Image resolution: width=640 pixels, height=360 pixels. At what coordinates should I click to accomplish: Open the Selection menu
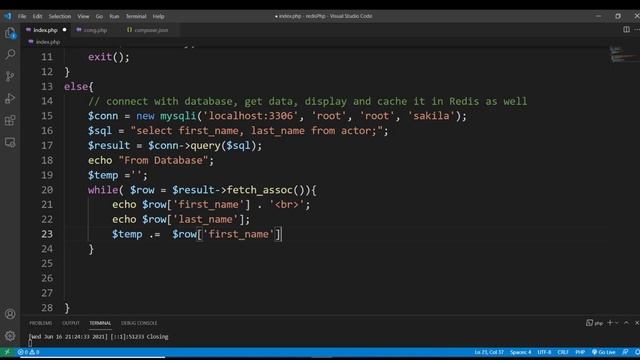pos(60,16)
